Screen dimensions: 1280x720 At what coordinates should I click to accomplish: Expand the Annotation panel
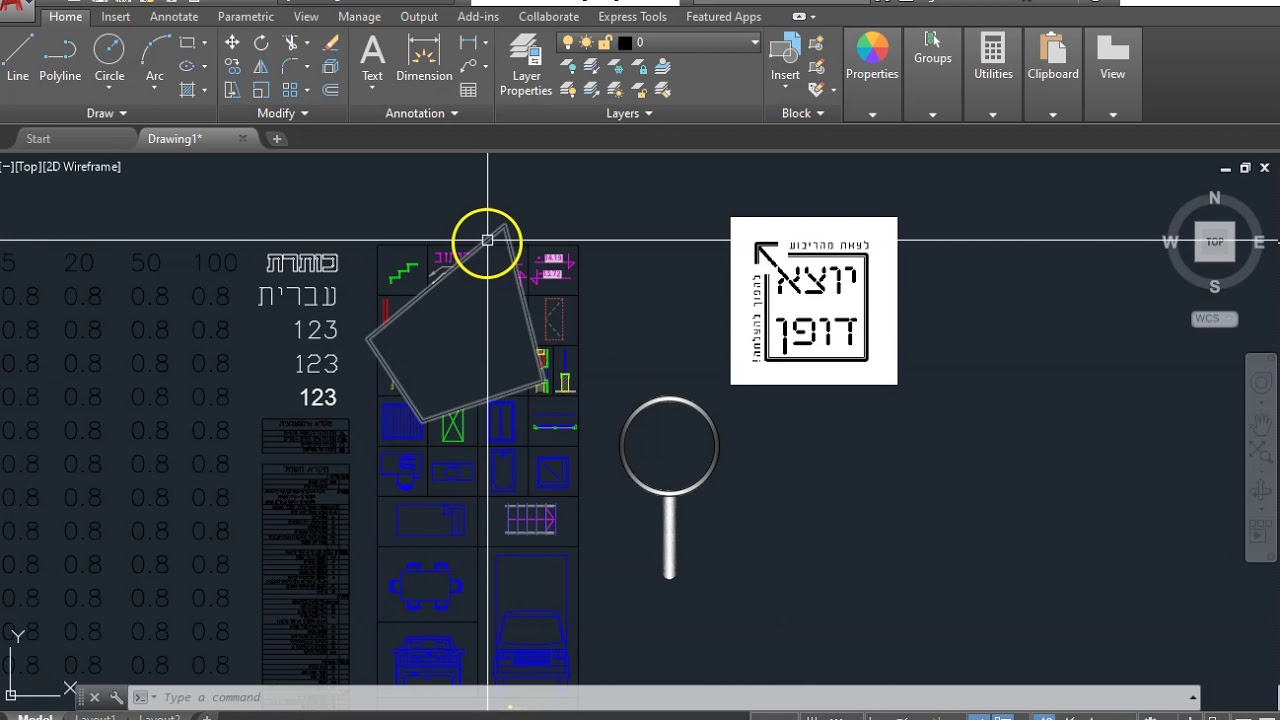(x=422, y=113)
